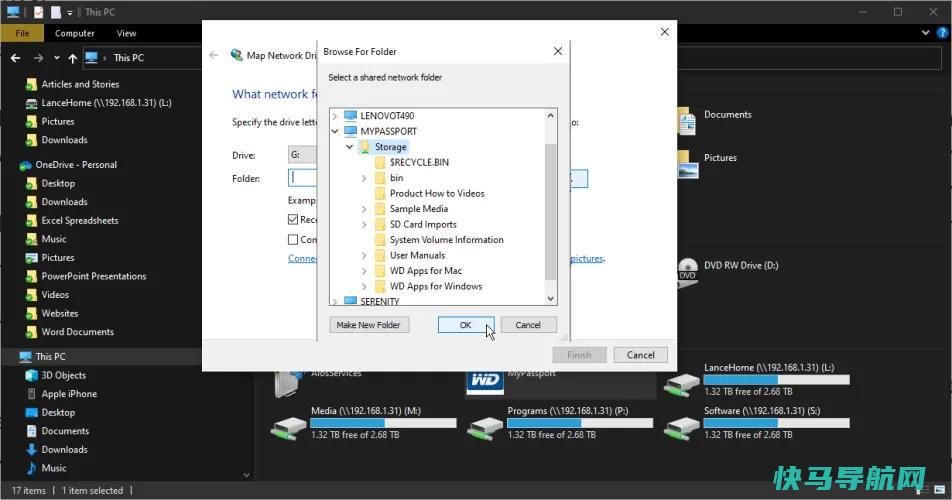This screenshot has height=500, width=952.
Task: Select Websites in sidebar
Action: pos(60,314)
